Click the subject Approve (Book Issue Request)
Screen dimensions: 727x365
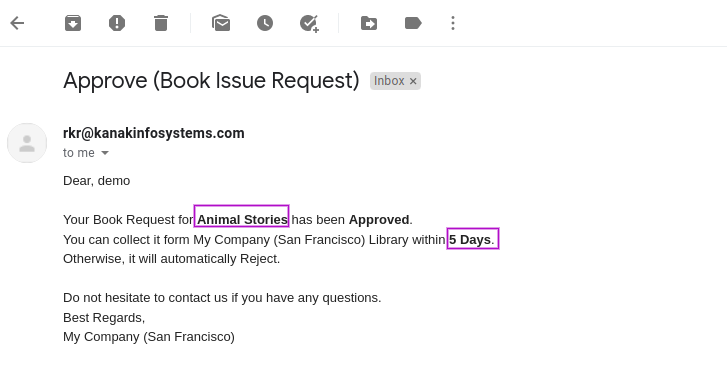click(211, 80)
